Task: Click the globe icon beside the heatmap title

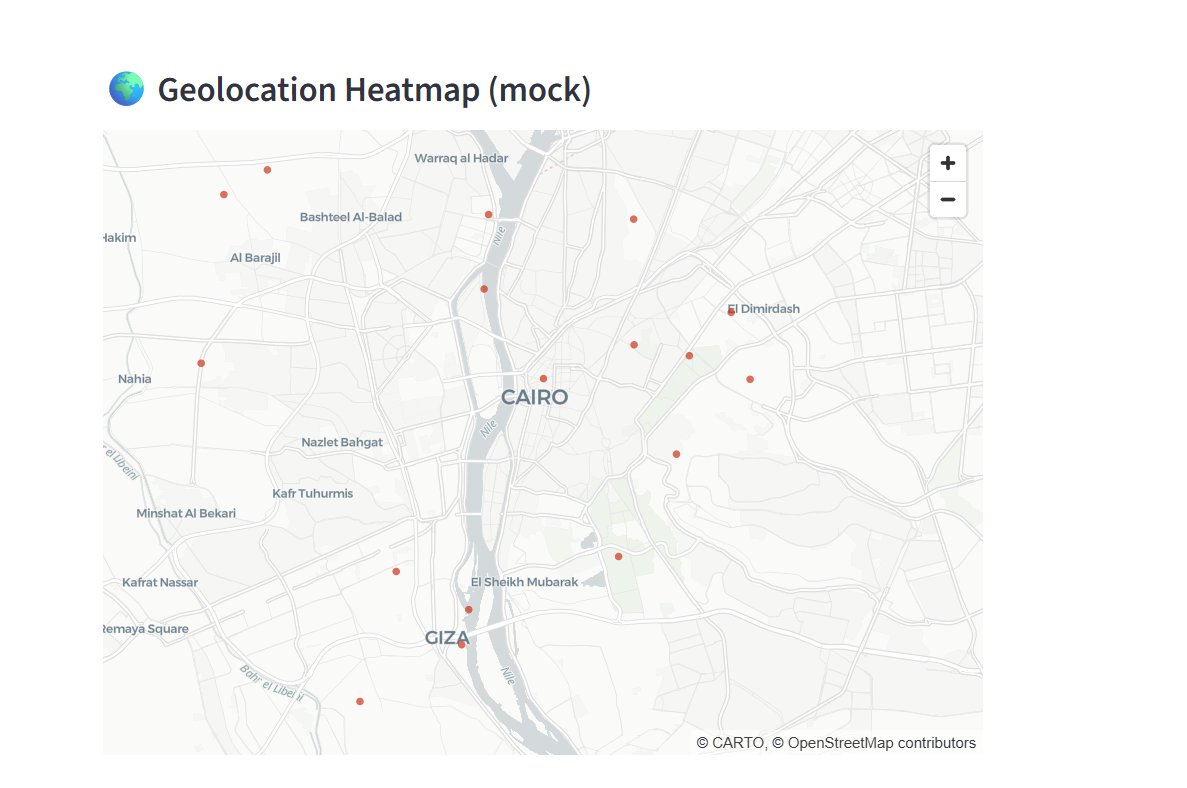Action: [x=125, y=88]
